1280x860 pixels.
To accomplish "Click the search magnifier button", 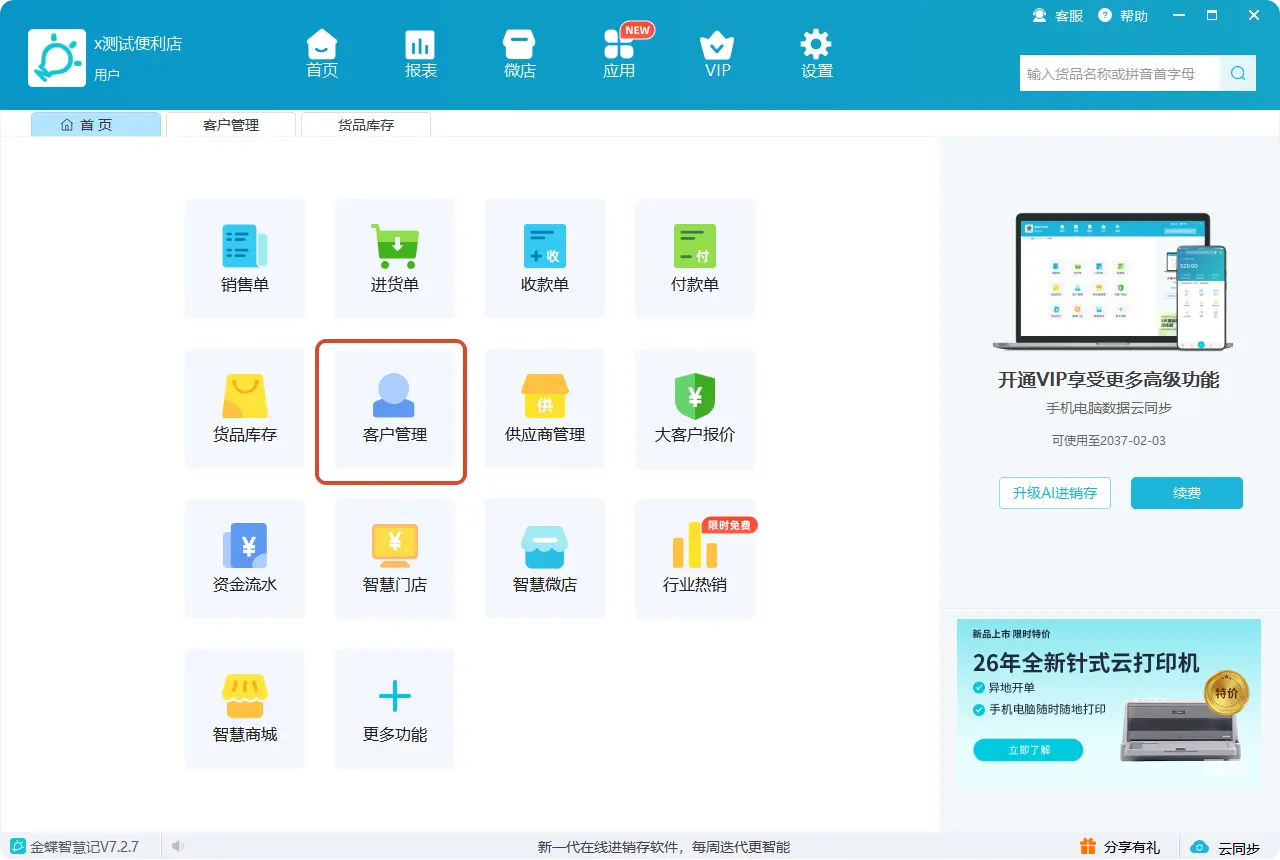I will coord(1238,73).
